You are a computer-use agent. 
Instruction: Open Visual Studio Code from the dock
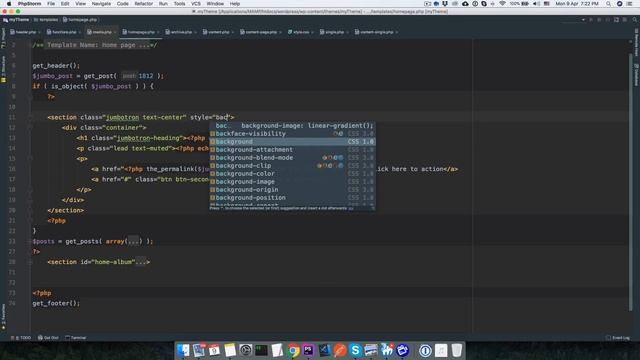(x=324, y=350)
